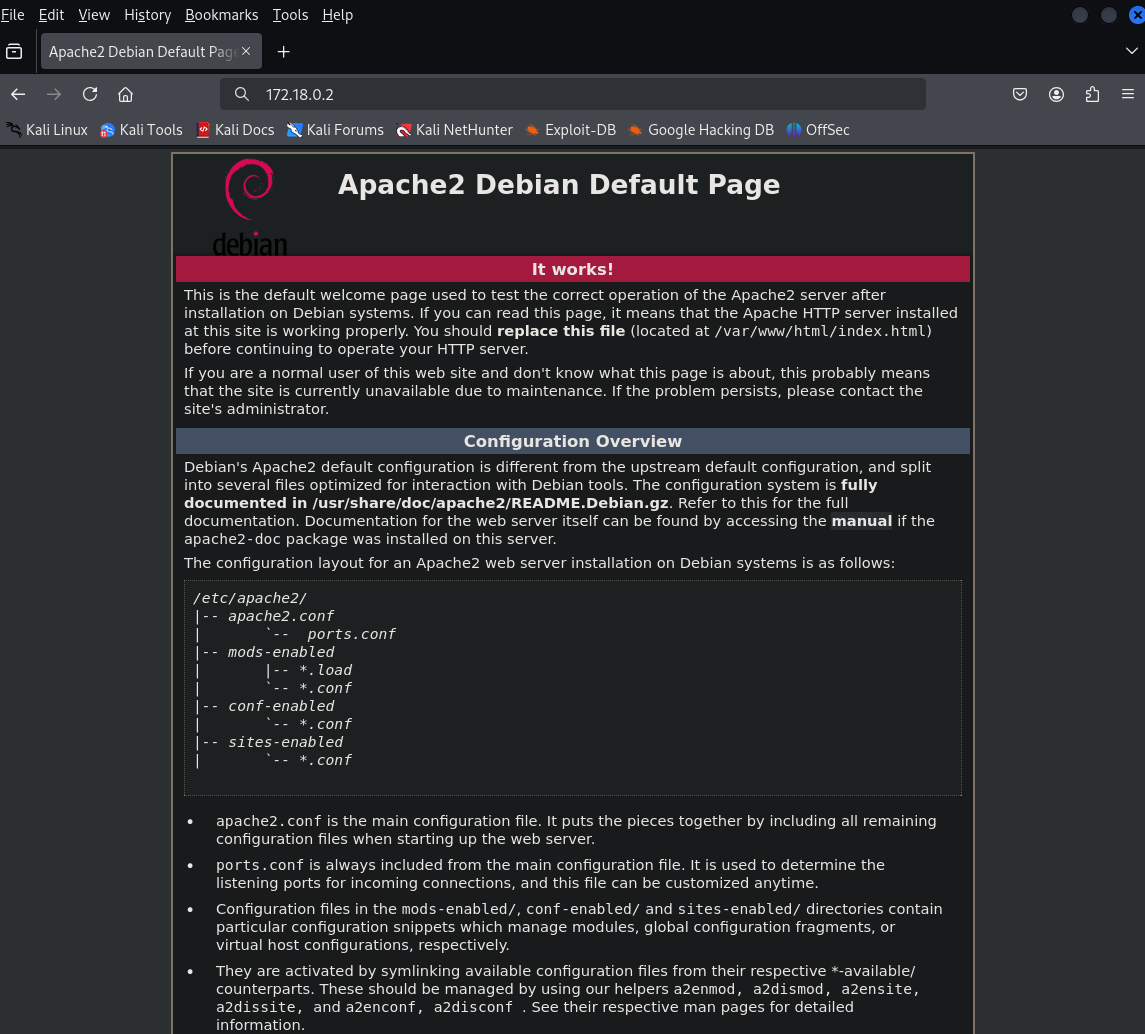
Task: Follow the 'manual' link in Configuration Overview
Action: 862,521
